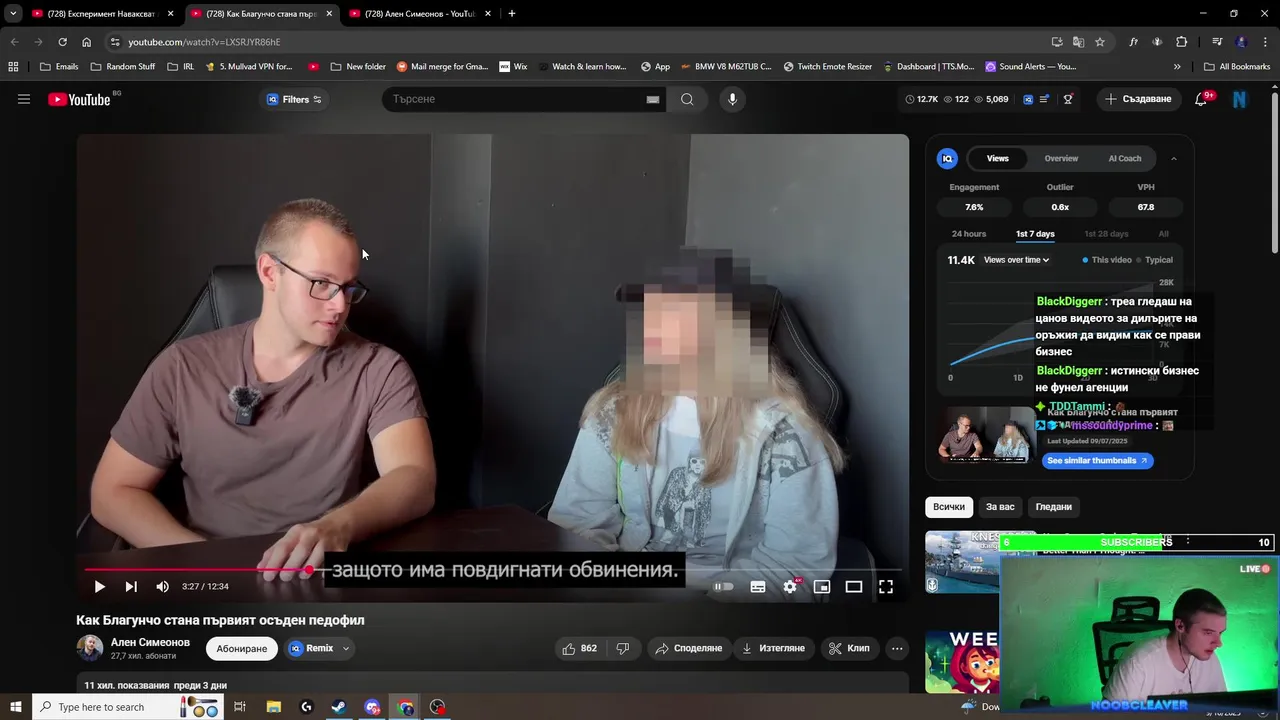Viewport: 1280px width, 720px height.
Task: Select the Всички chip filter
Action: click(949, 507)
